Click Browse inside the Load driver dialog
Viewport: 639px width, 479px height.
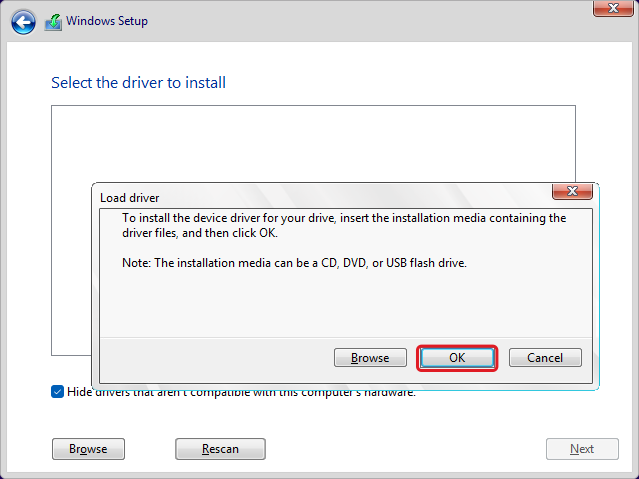pos(370,358)
